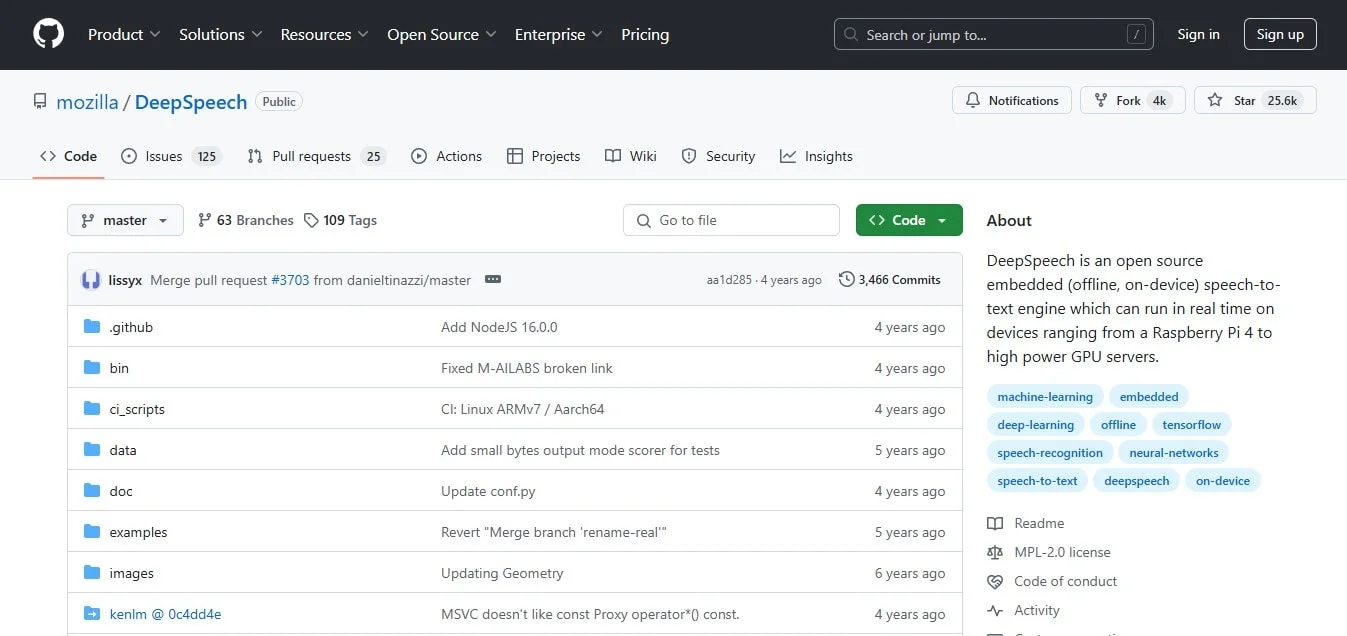Viewport: 1347px width, 636px height.
Task: Click the magnifier icon in search box
Action: [x=851, y=35]
